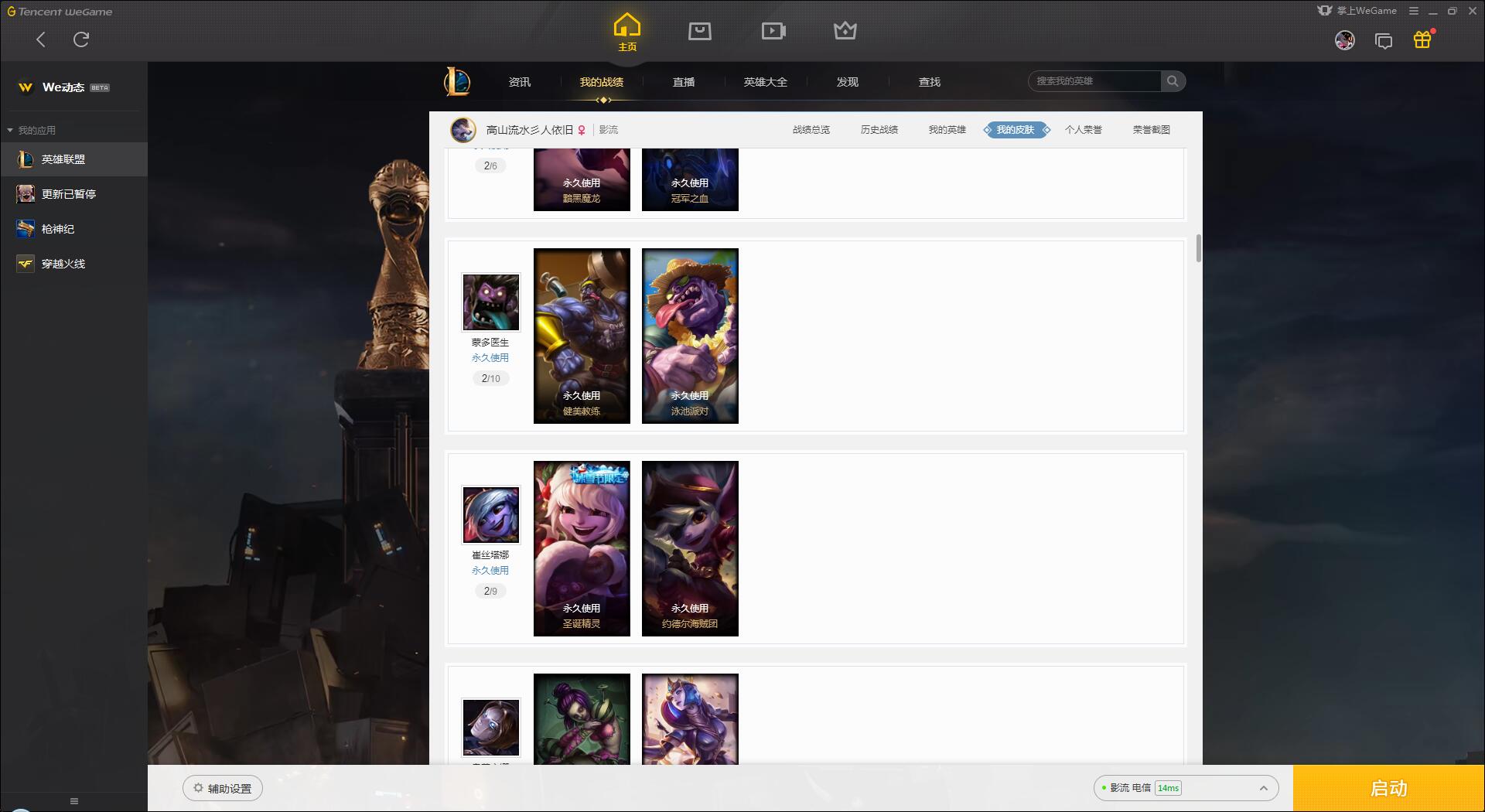Screen dimensions: 1485x812
Task: Open the chat messages icon
Action: pos(1384,41)
